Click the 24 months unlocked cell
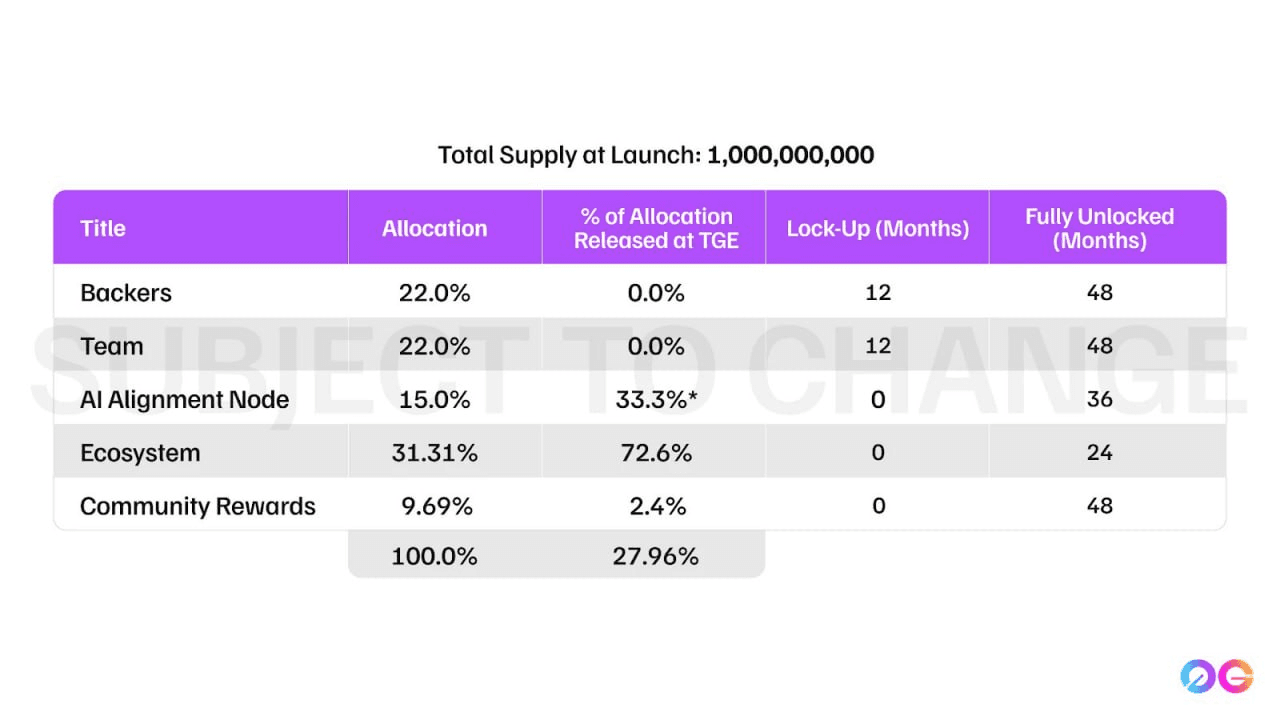 pyautogui.click(x=1099, y=452)
